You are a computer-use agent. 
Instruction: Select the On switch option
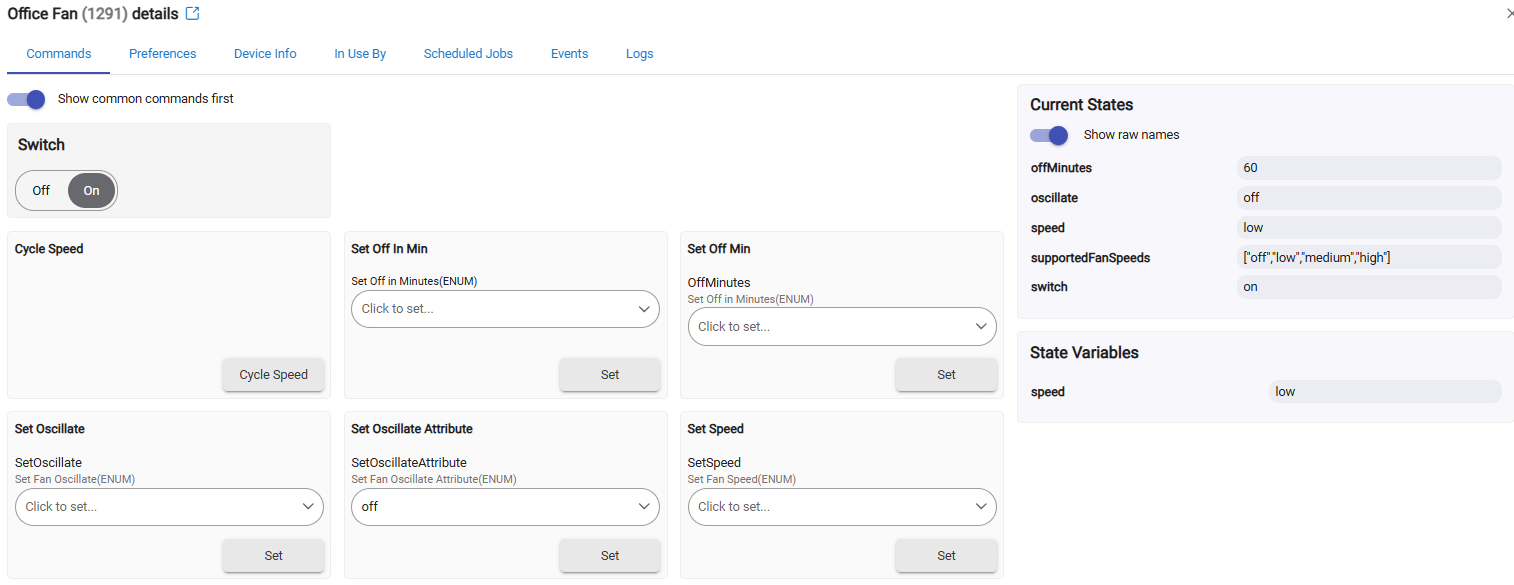(x=91, y=190)
